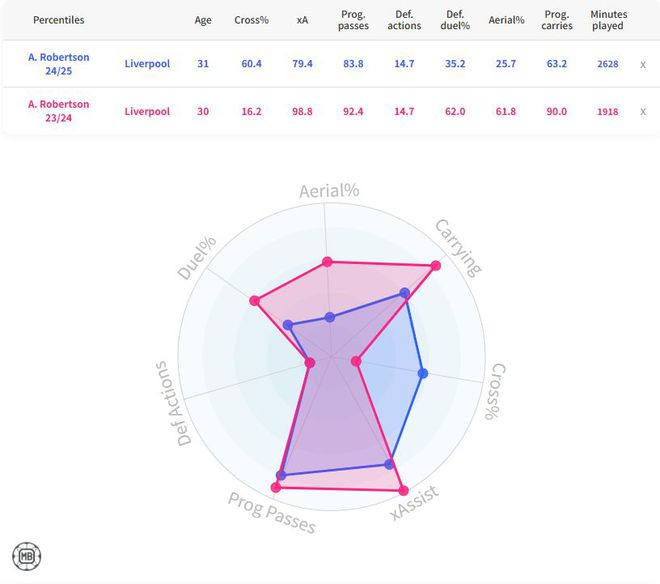This screenshot has width=660, height=584.
Task: Sort by xA column header
Action: click(303, 20)
